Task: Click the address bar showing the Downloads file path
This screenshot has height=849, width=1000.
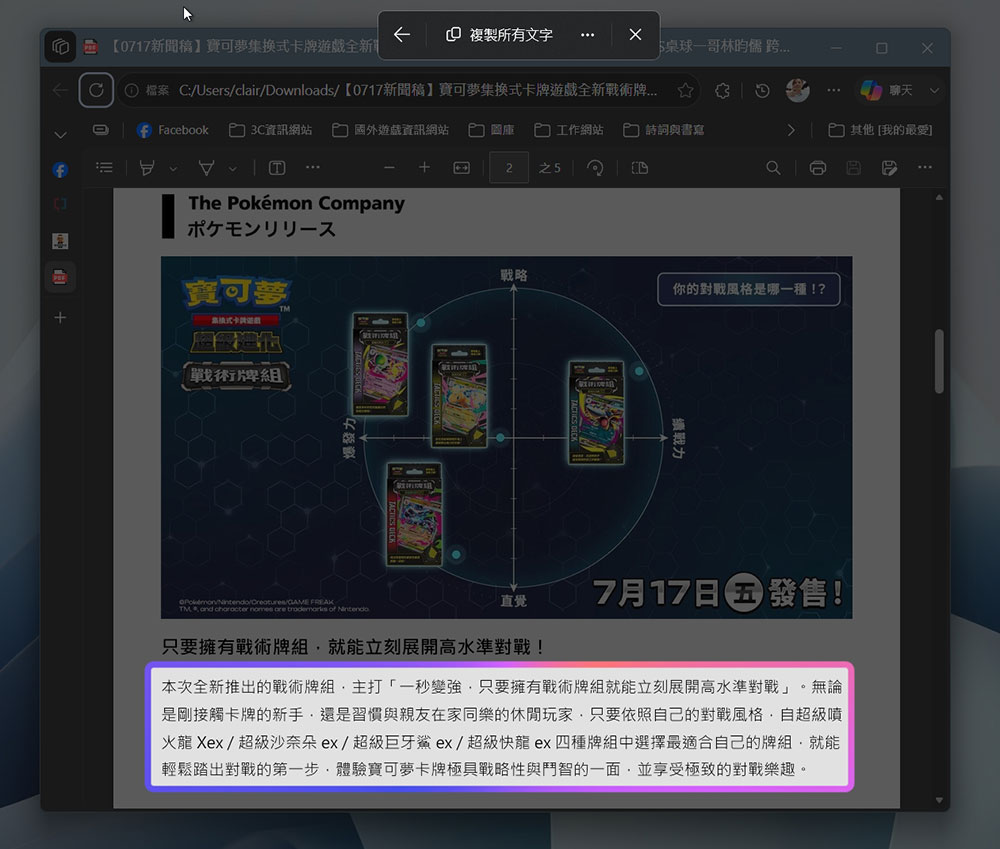Action: tap(418, 91)
